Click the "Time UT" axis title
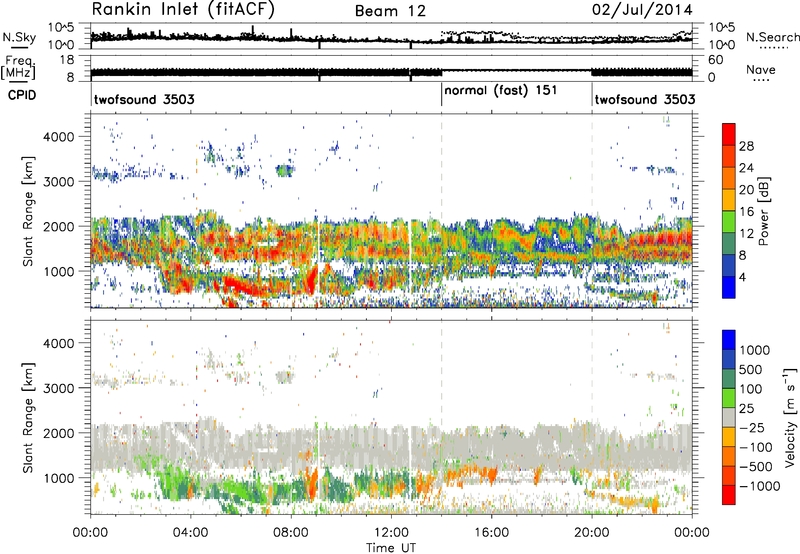800x554 pixels. tap(391, 547)
